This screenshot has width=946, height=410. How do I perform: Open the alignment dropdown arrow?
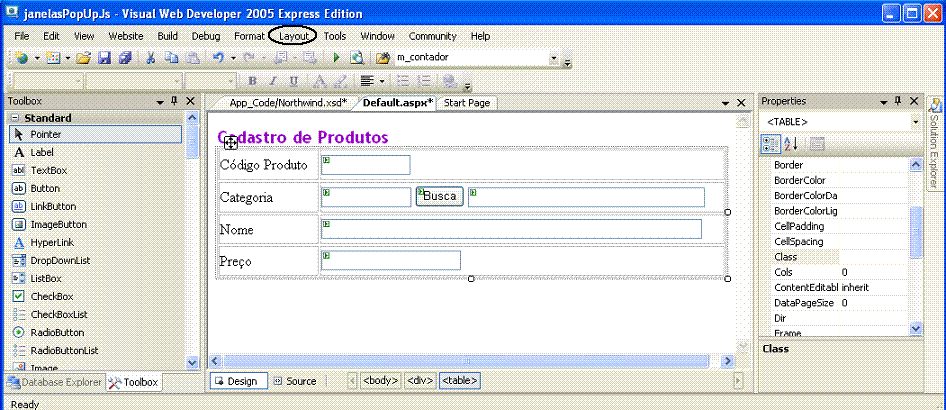coord(381,81)
